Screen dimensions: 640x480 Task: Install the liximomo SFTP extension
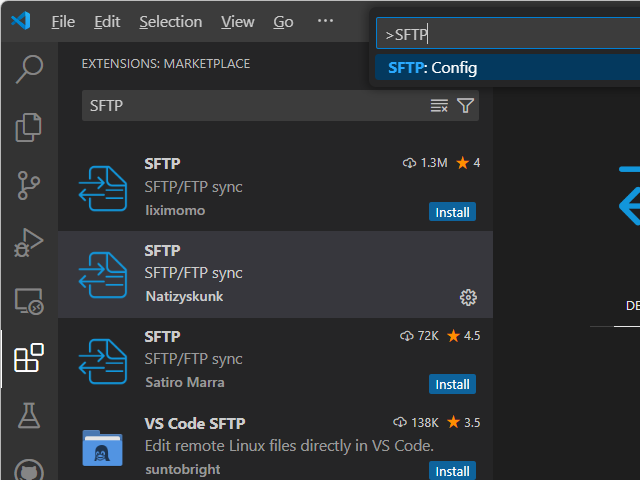[x=452, y=212]
